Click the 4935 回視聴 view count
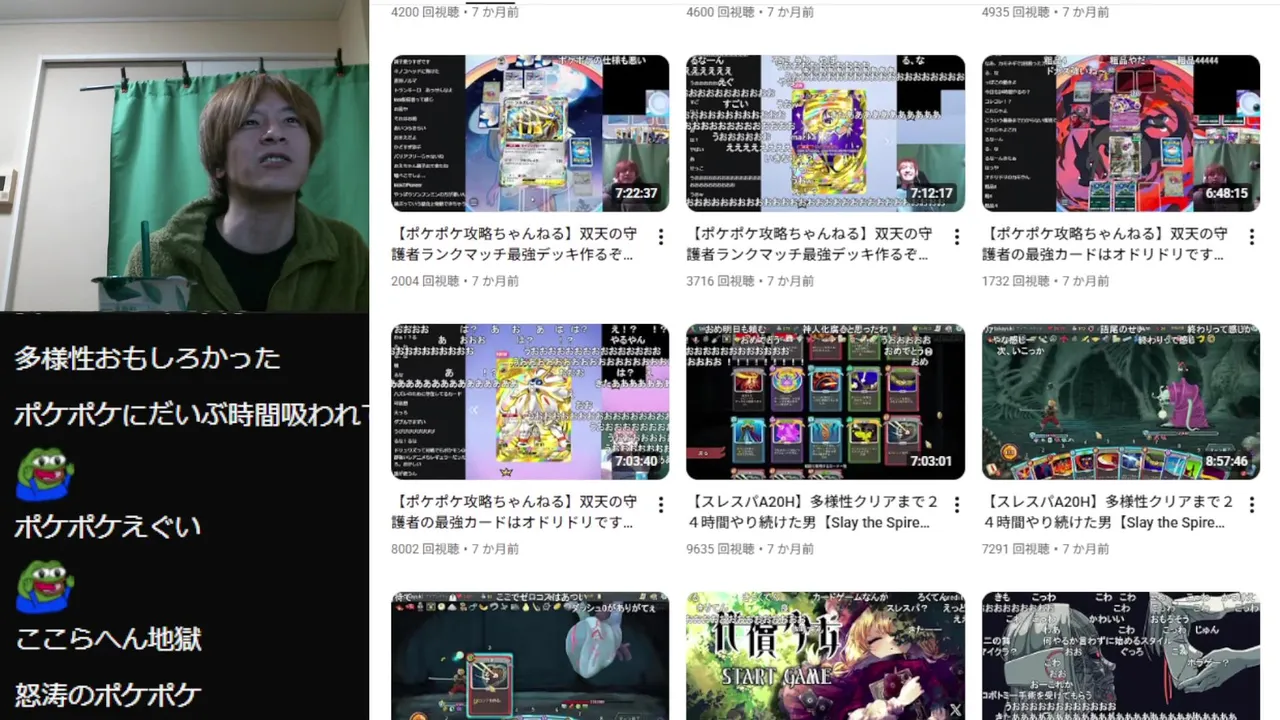The image size is (1280, 720). point(1016,13)
